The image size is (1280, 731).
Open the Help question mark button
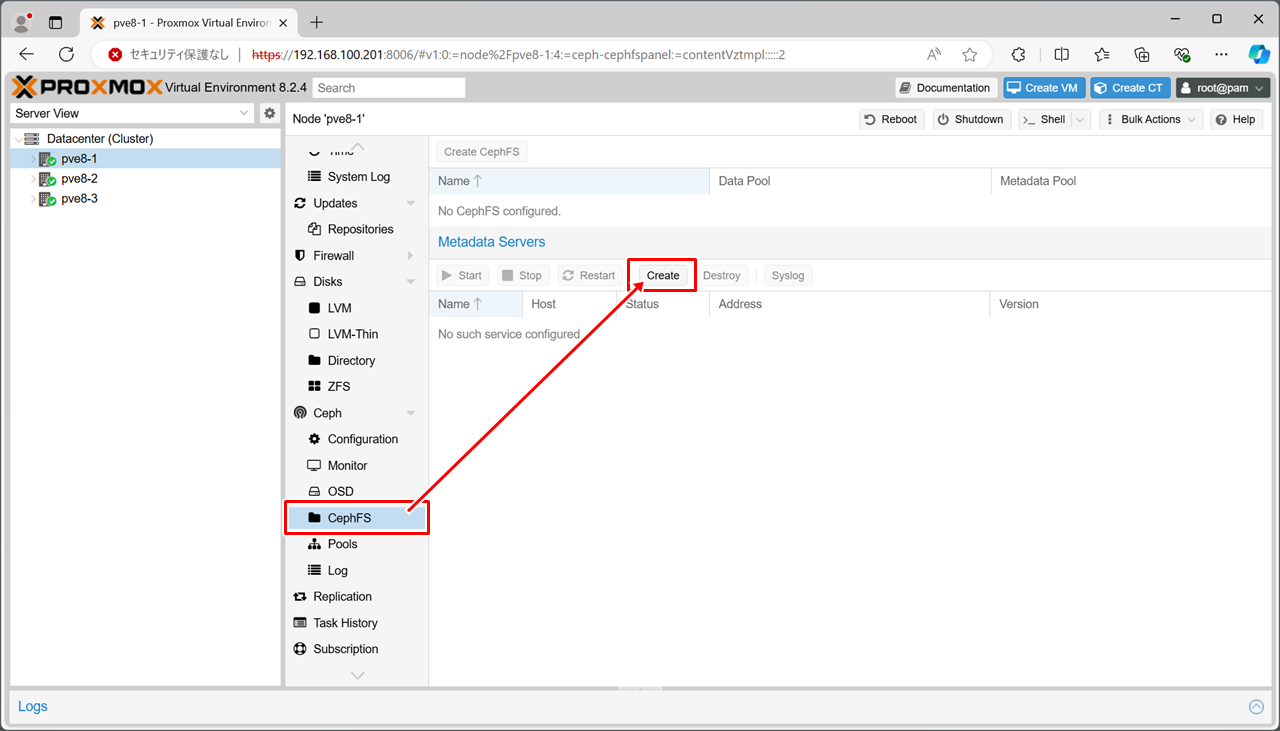(1235, 119)
